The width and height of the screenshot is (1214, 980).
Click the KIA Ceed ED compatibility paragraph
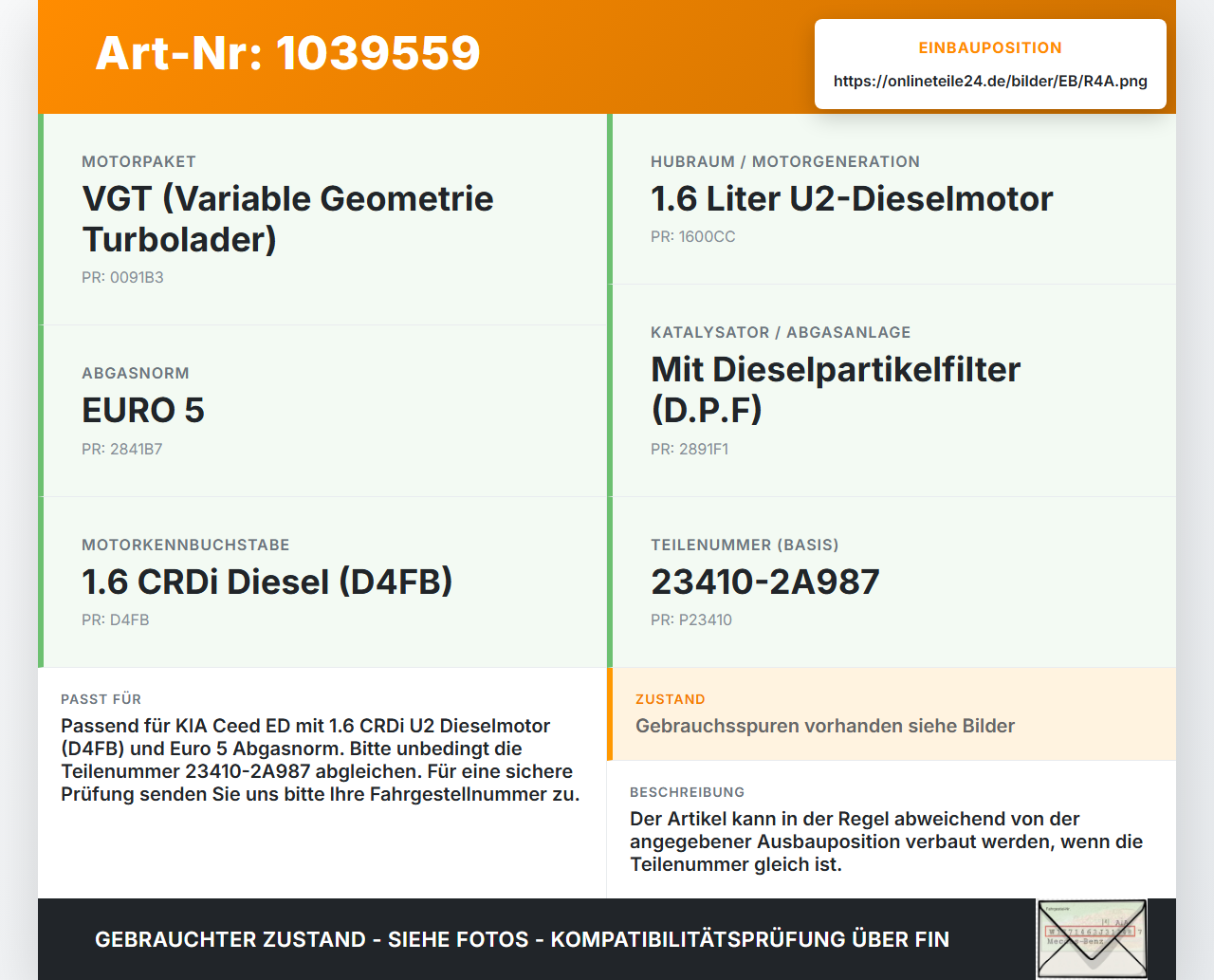(x=321, y=760)
